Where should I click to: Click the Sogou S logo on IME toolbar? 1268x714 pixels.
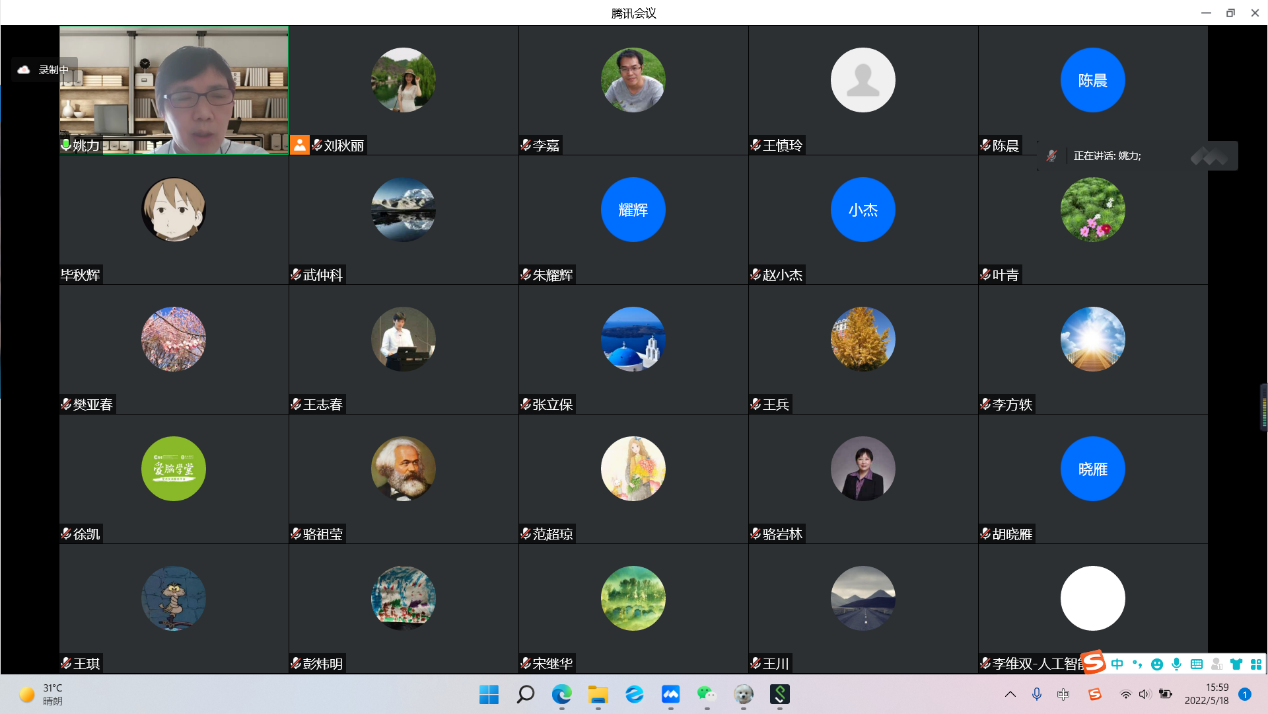pyautogui.click(x=1095, y=663)
